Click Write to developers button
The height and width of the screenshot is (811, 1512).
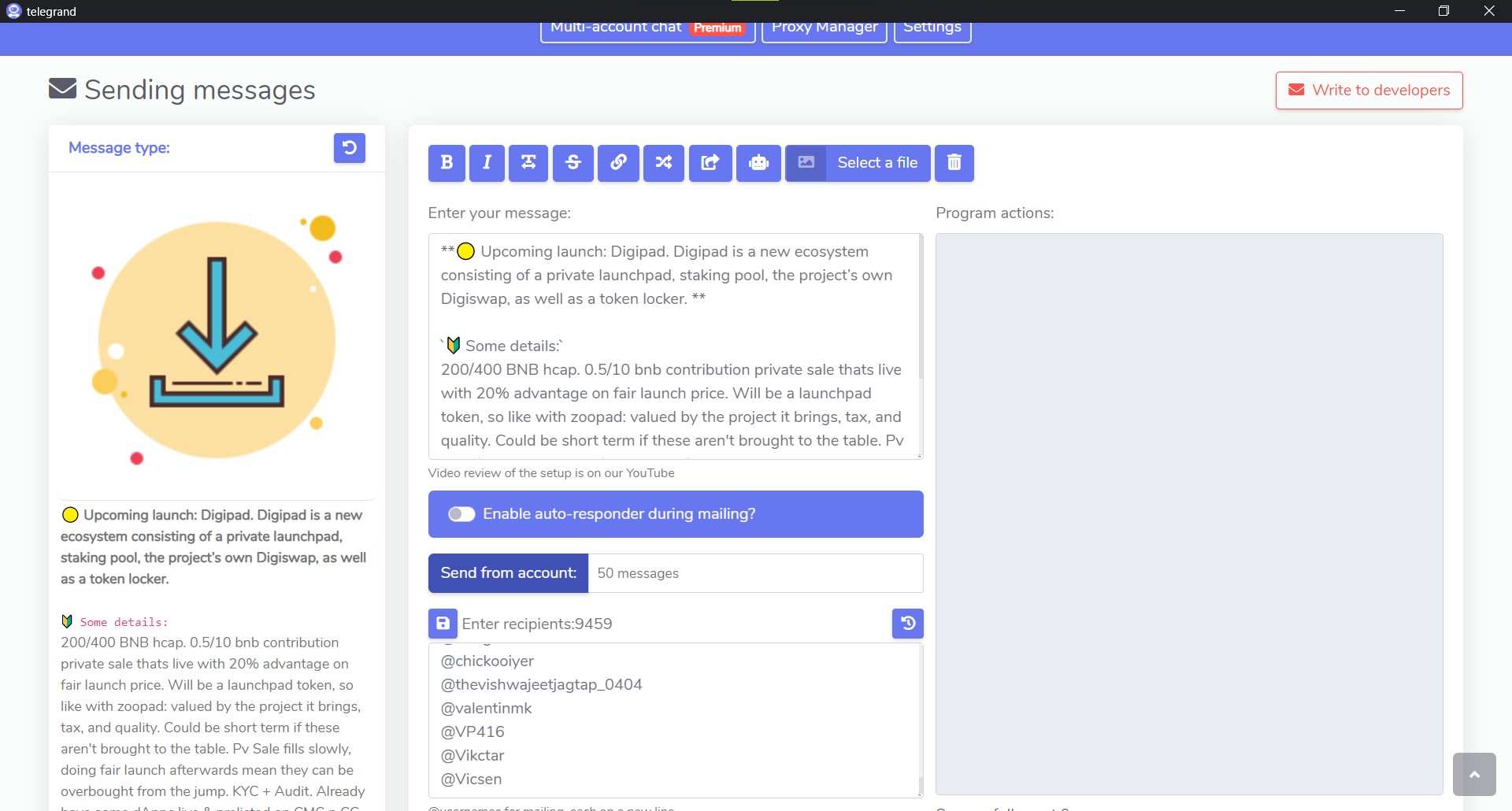[x=1369, y=91]
